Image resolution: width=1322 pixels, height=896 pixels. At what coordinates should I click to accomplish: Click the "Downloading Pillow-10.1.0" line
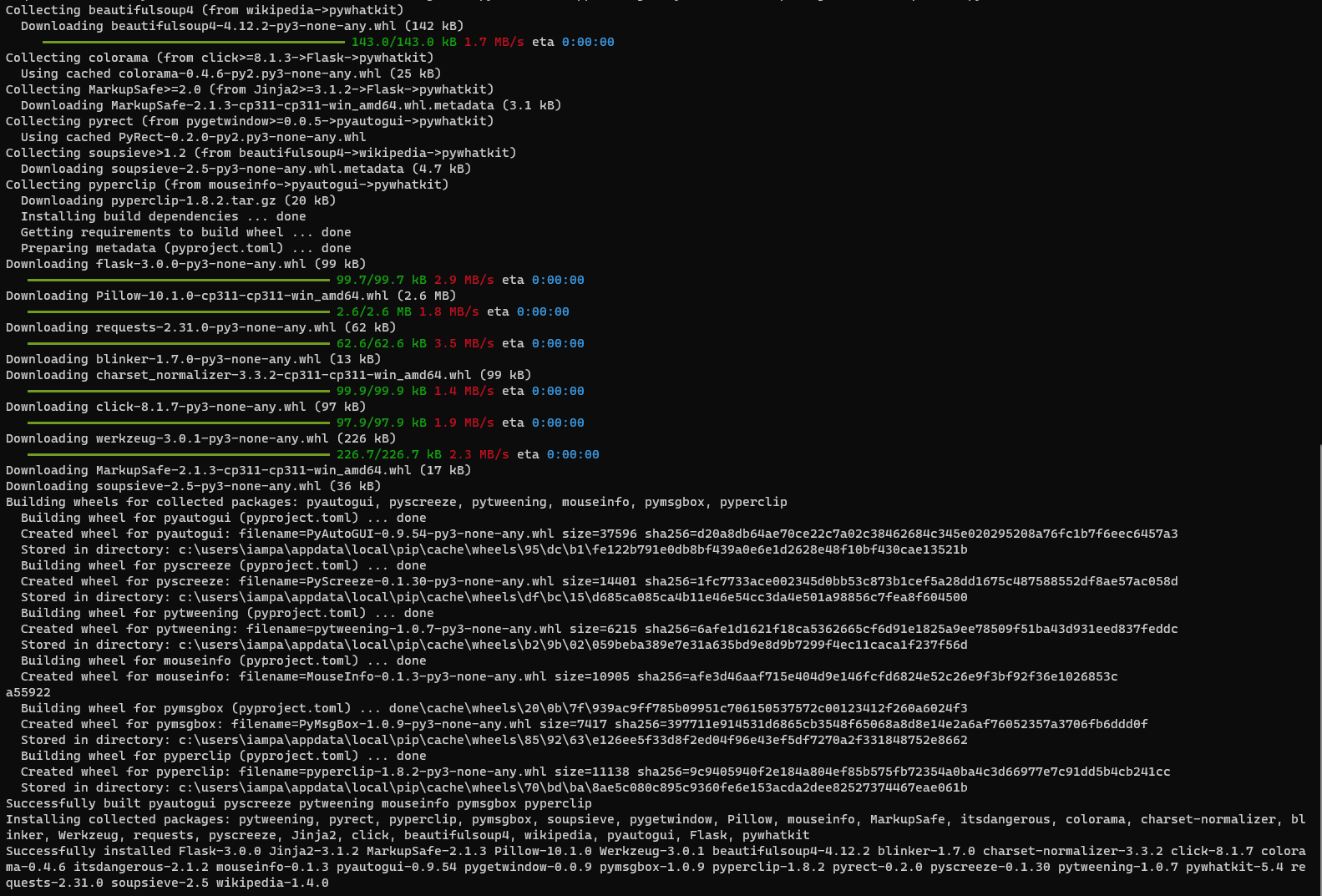[231, 296]
